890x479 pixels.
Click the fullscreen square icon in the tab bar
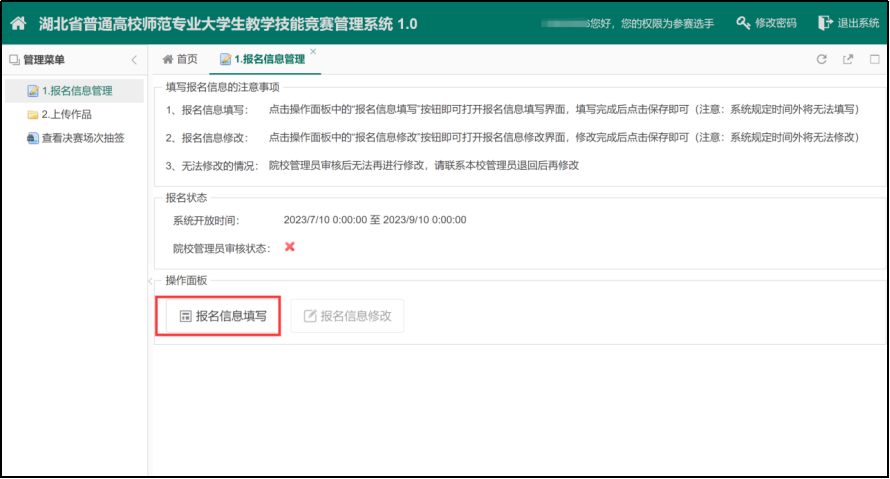point(874,60)
